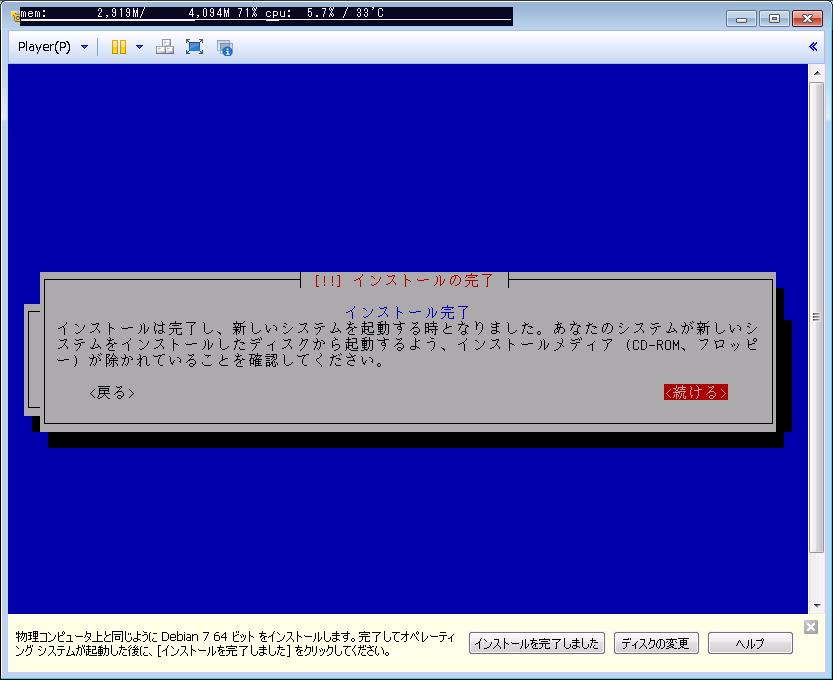Minimize the VMware Player window

(742, 19)
